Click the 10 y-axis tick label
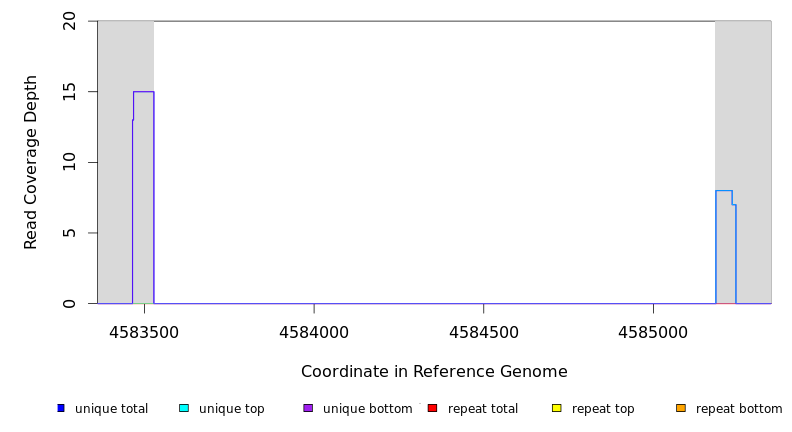 (70, 162)
